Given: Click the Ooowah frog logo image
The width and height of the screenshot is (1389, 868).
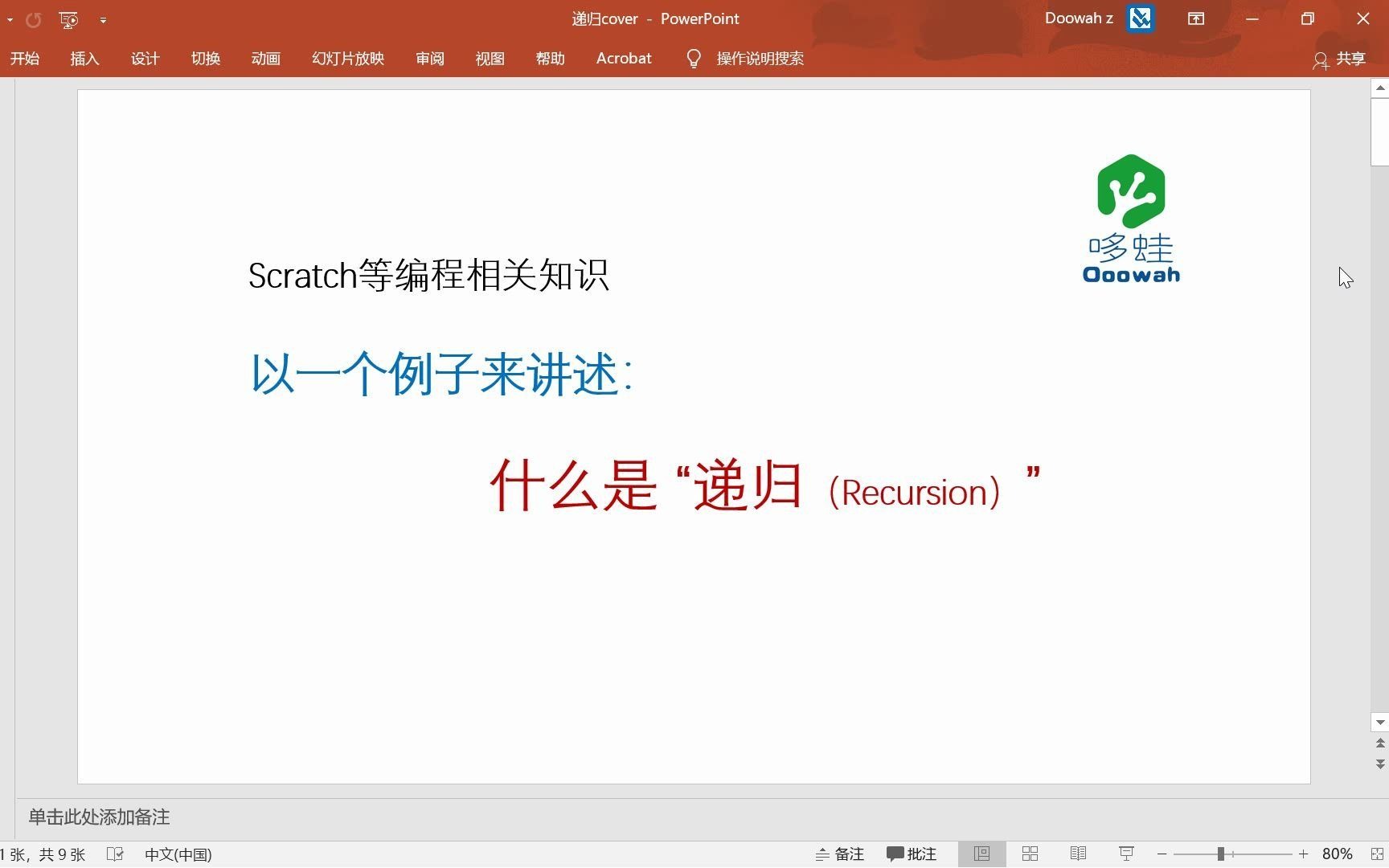Looking at the screenshot, I should [x=1131, y=219].
